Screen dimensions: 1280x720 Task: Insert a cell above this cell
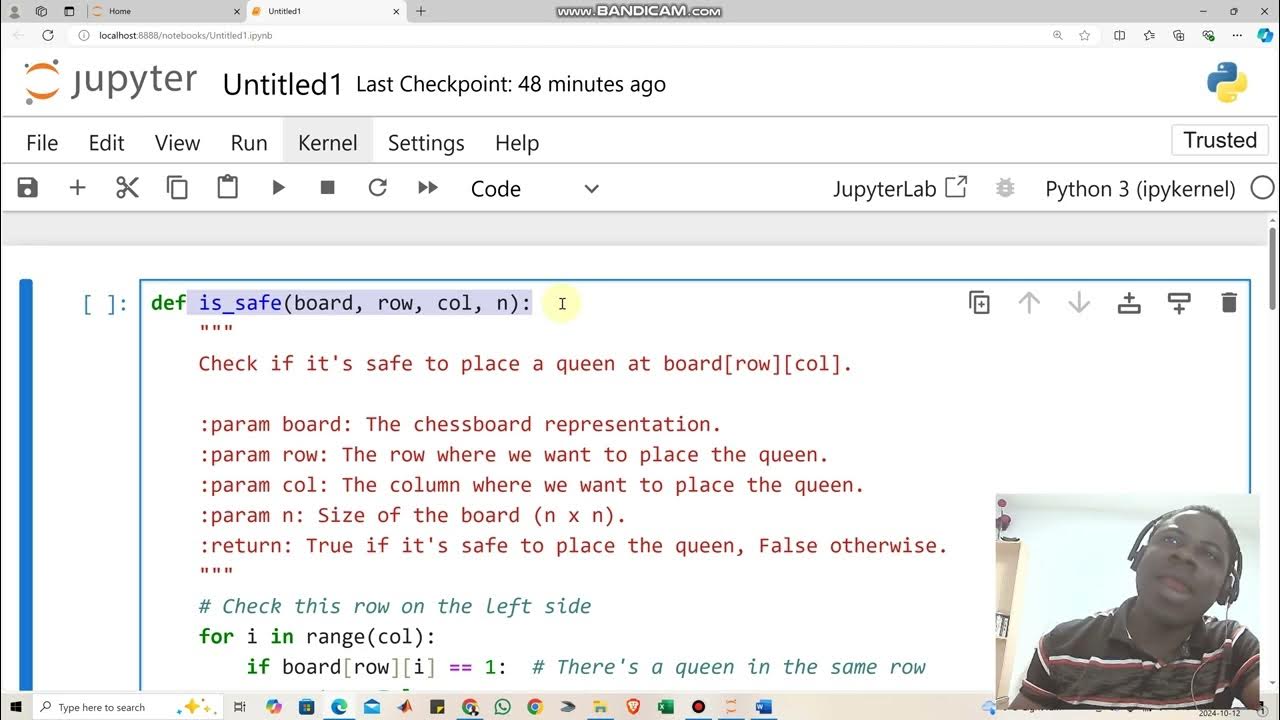tap(1129, 303)
